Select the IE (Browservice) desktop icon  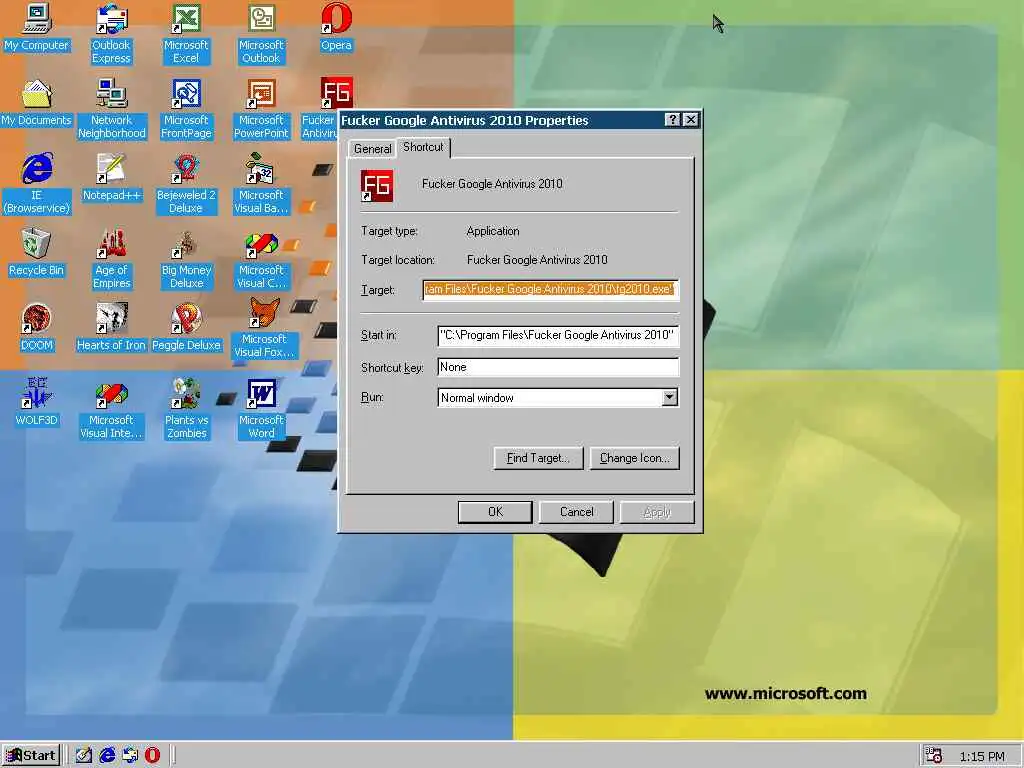[37, 184]
